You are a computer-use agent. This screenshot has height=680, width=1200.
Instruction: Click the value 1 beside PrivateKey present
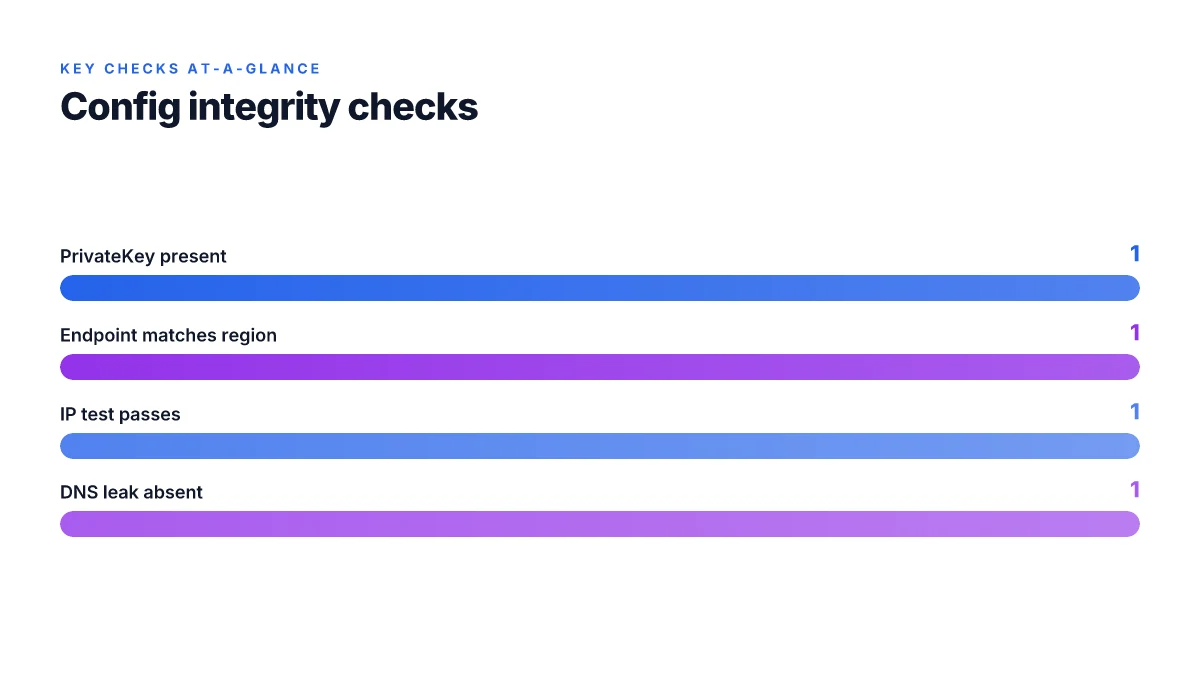coord(1135,254)
